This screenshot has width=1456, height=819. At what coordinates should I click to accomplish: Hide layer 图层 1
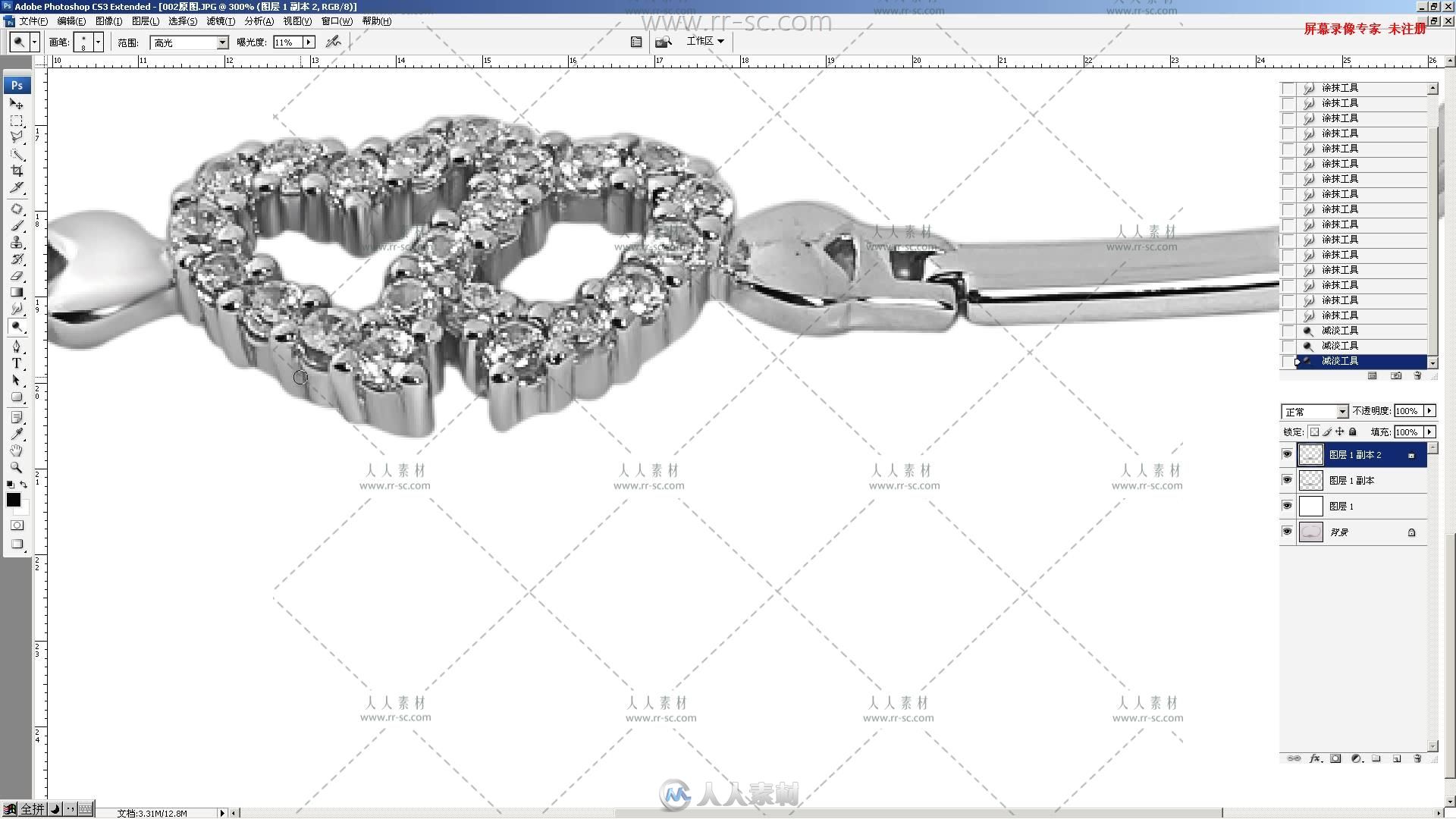pos(1287,506)
